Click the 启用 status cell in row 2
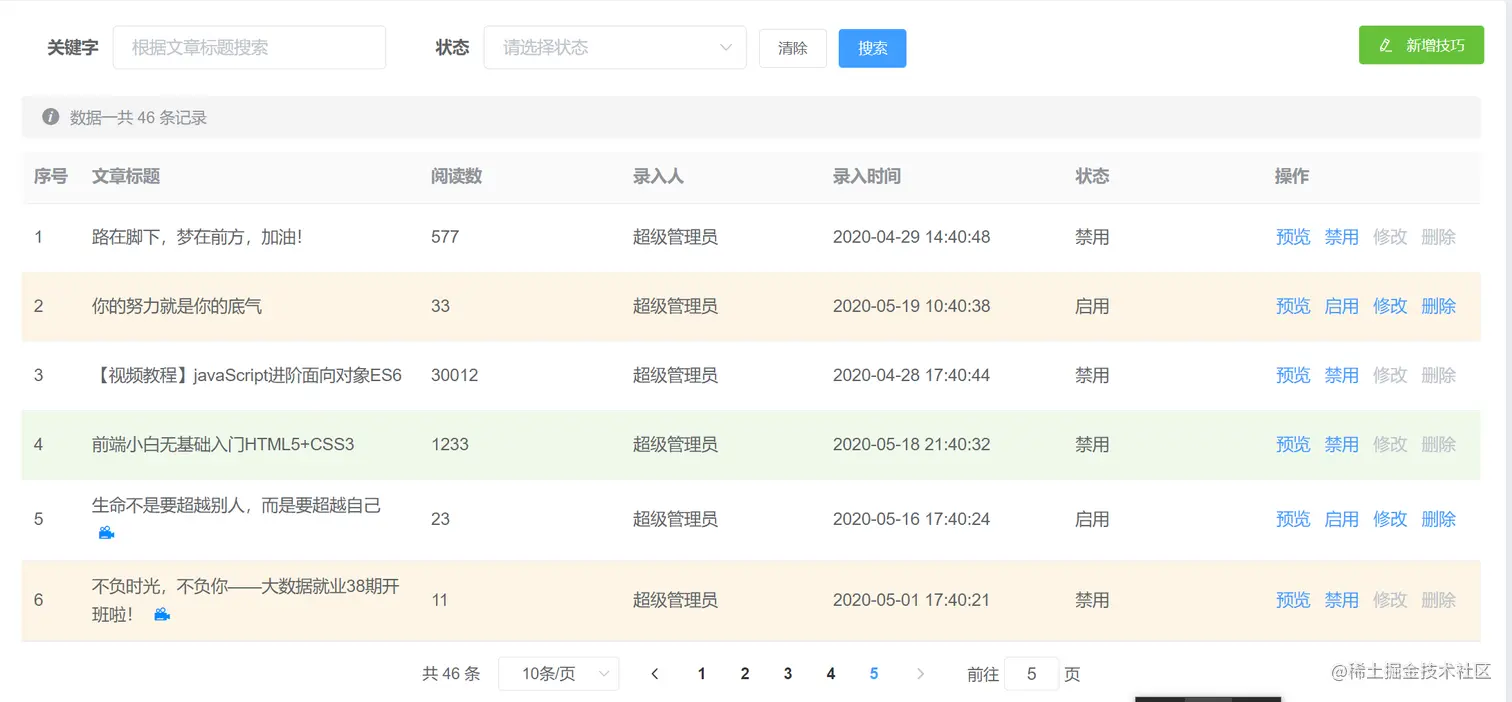Image resolution: width=1512 pixels, height=702 pixels. click(1092, 306)
